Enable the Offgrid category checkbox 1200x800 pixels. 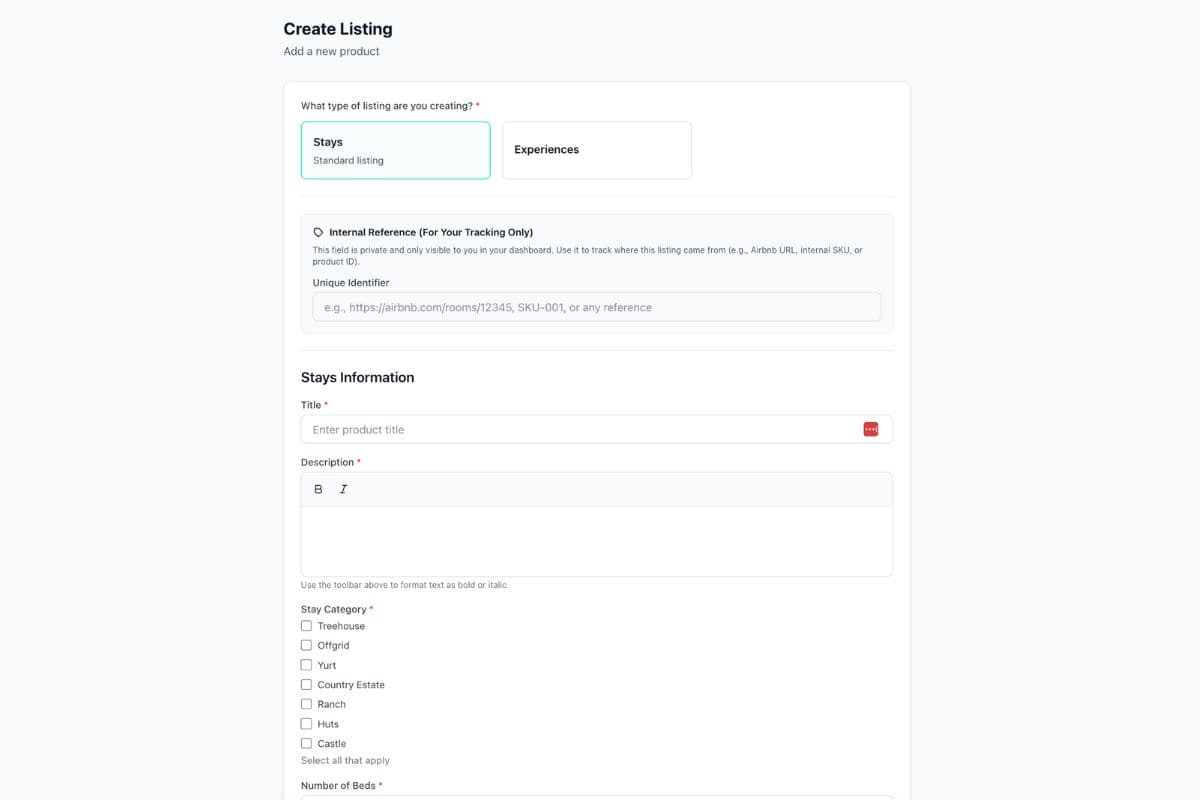tap(306, 645)
